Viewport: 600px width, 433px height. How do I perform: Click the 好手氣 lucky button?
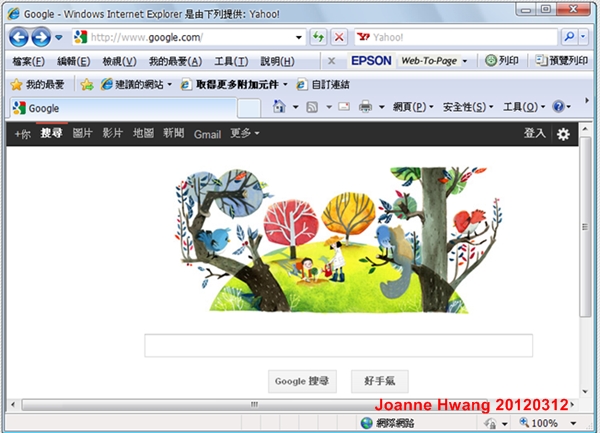pyautogui.click(x=380, y=381)
